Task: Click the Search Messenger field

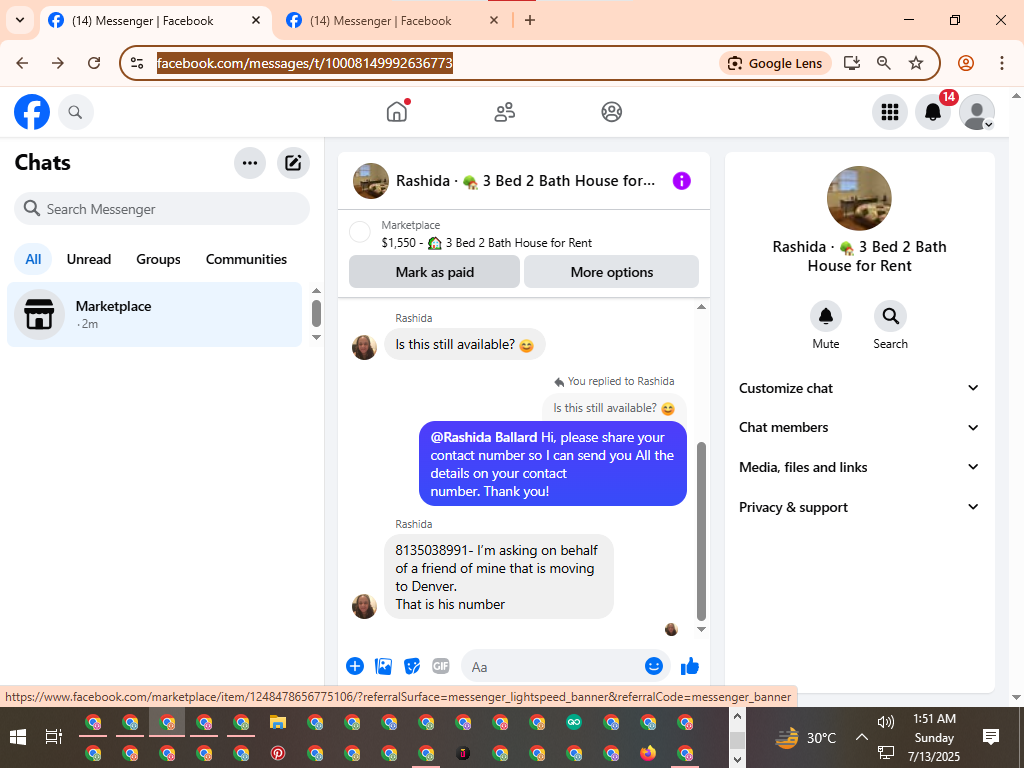Action: 162,209
